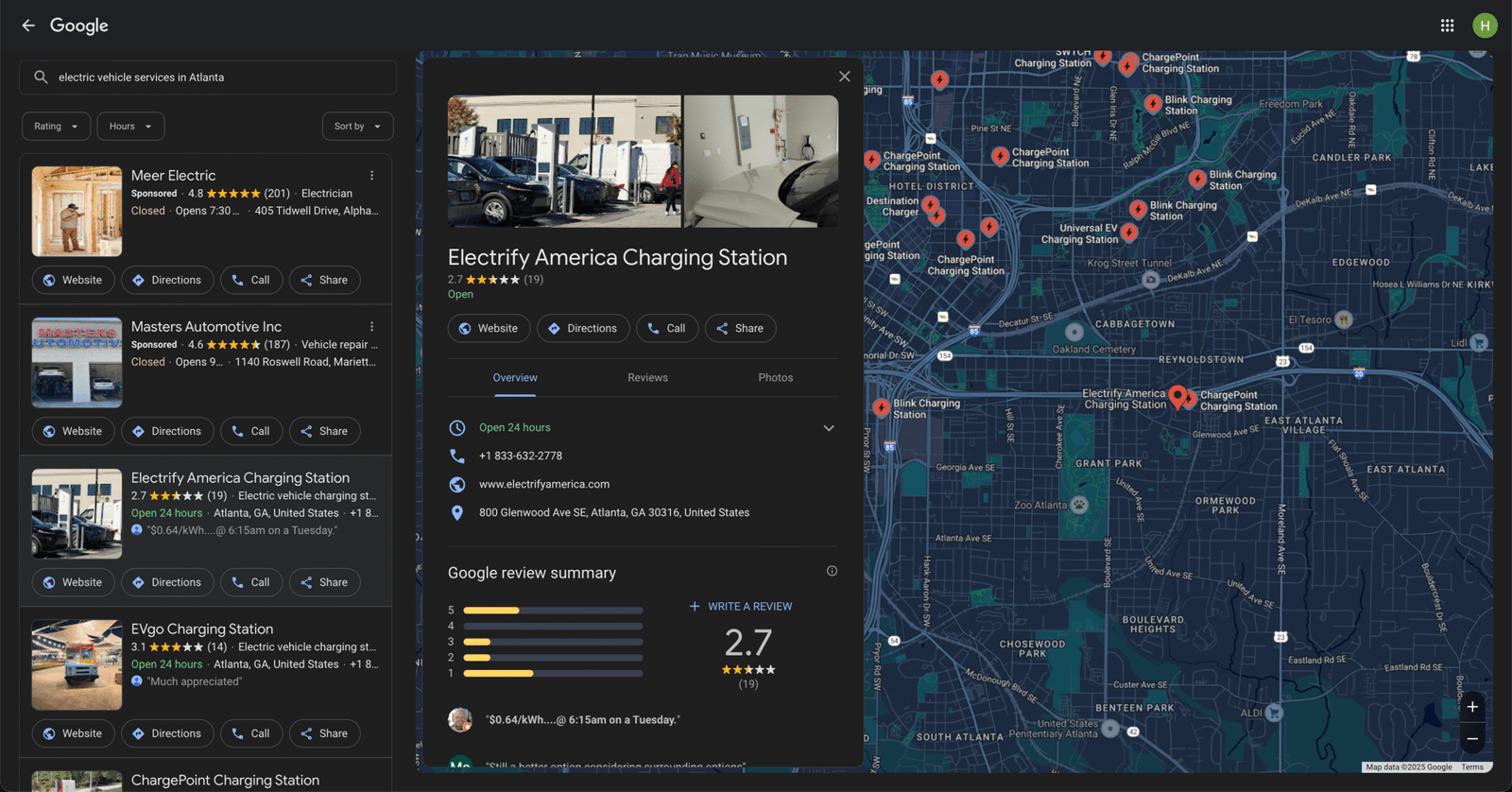Click the 3-star rating bar
The height and width of the screenshot is (792, 1512).
click(553, 642)
